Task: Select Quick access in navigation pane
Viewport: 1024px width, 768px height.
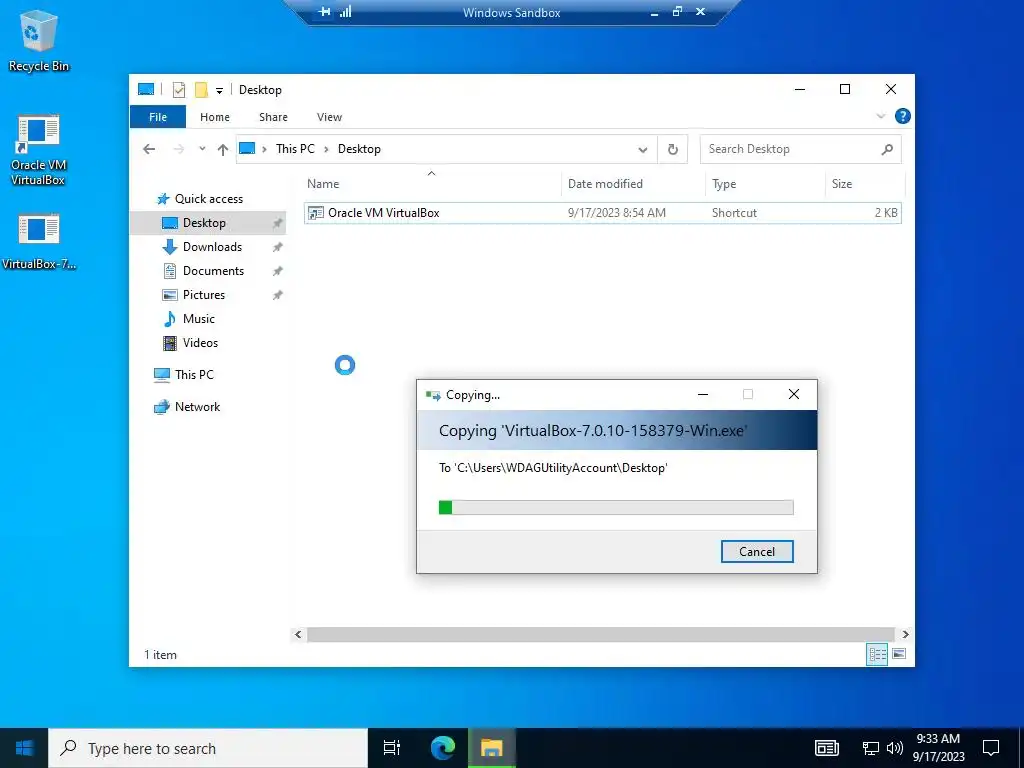Action: [x=208, y=199]
